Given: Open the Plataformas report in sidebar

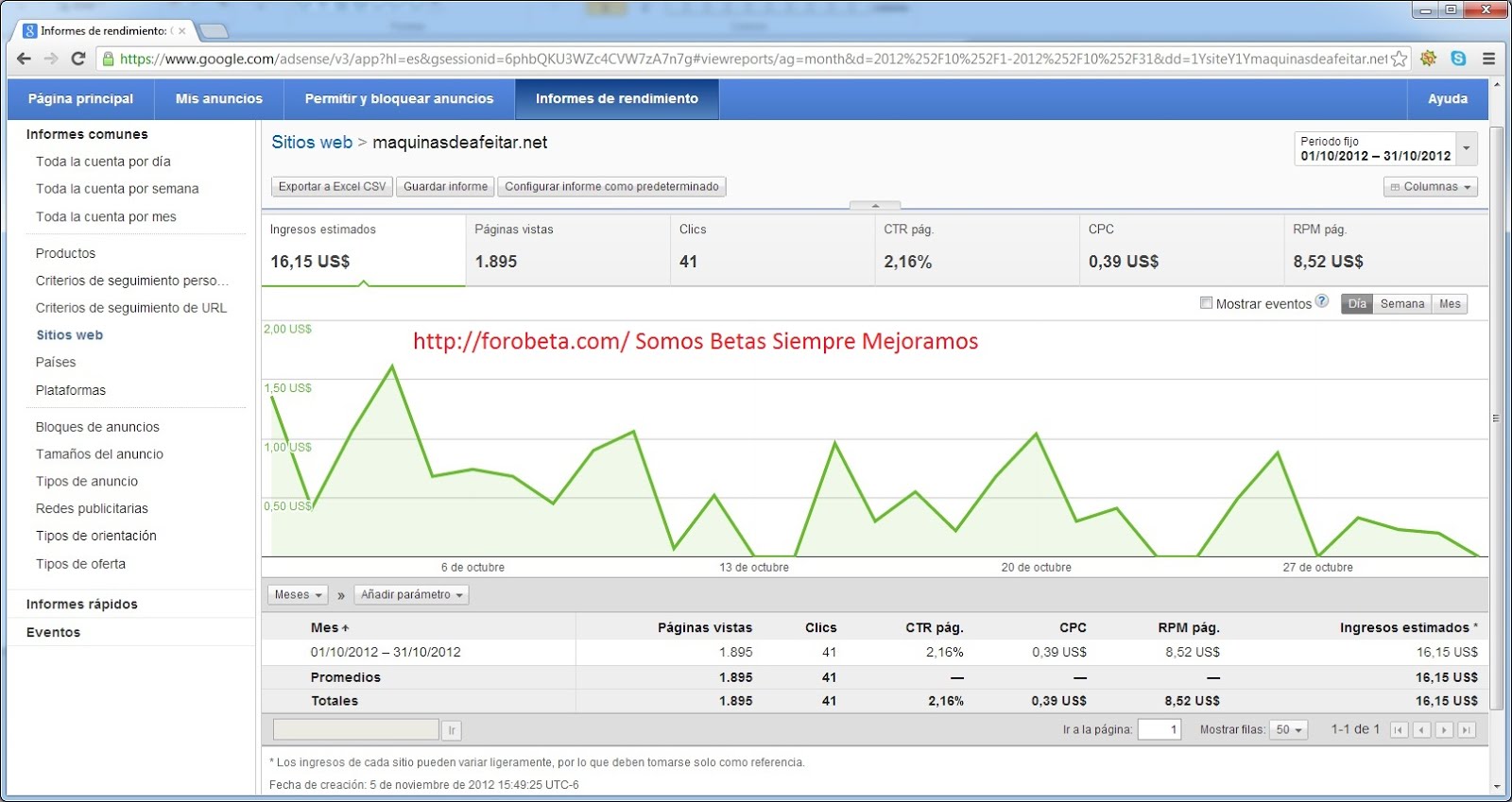Looking at the screenshot, I should click(71, 390).
